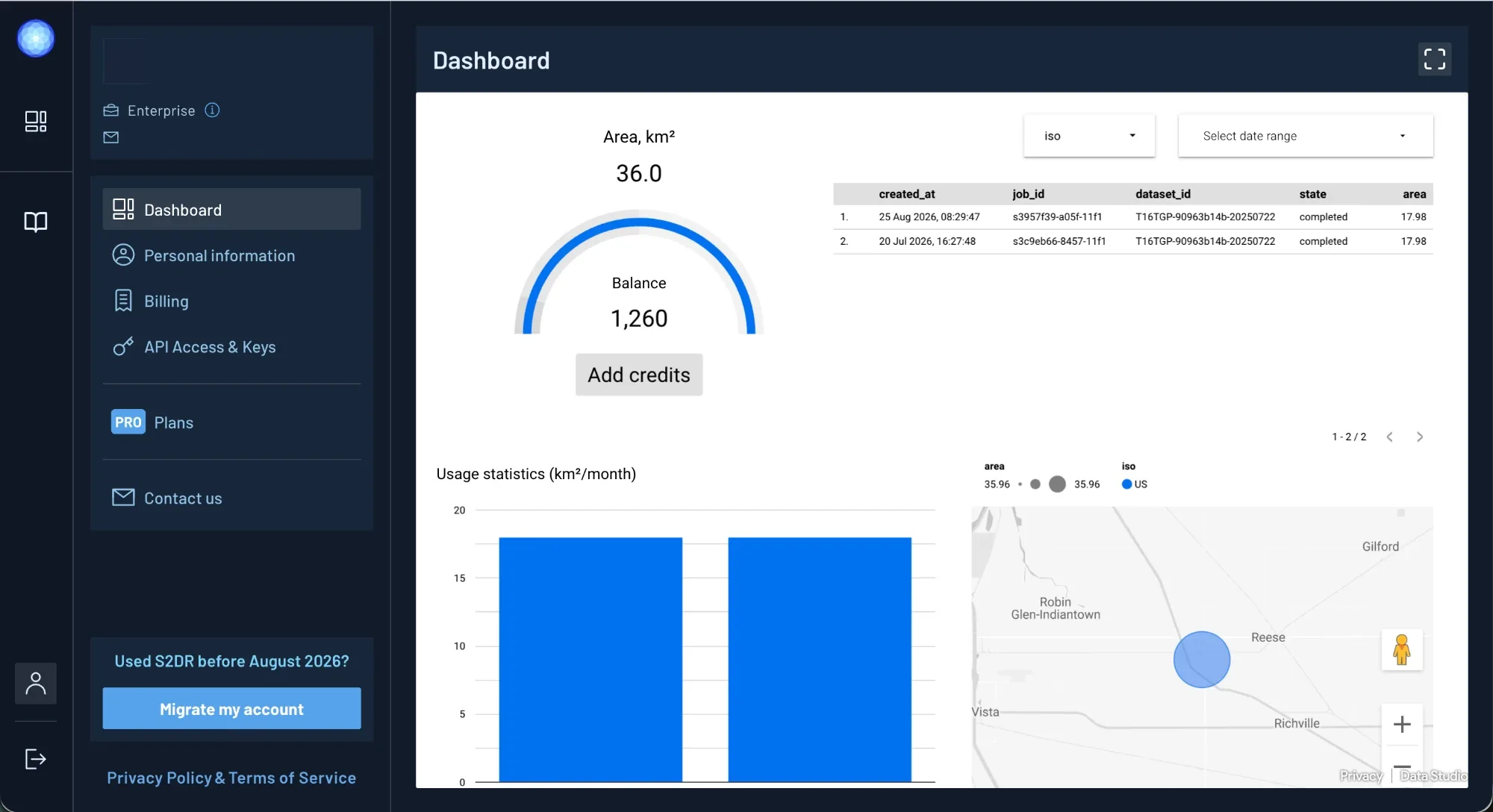Select Dashboard in the sidebar menu

coord(231,210)
